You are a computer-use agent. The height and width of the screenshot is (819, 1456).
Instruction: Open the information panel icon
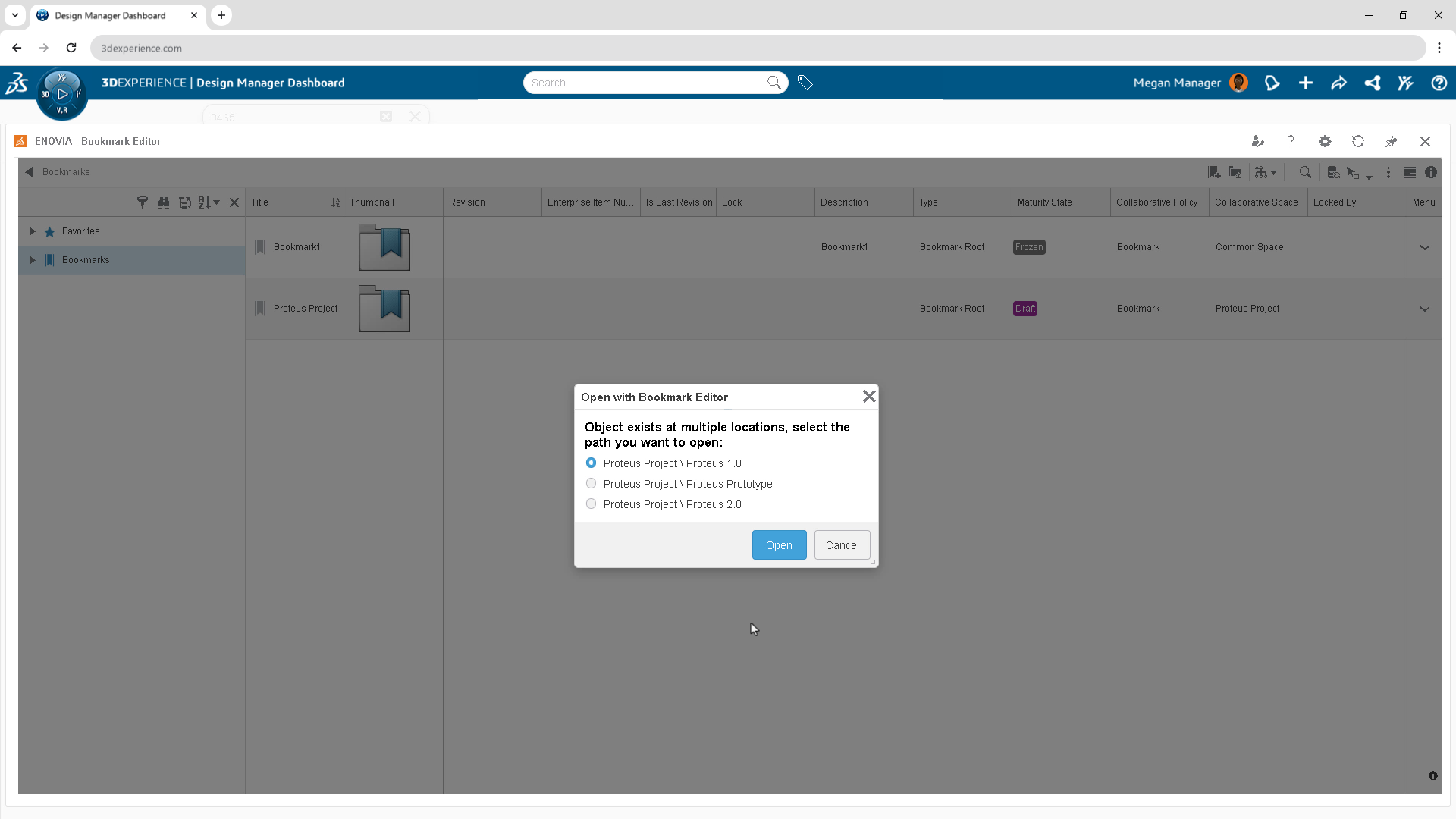tap(1431, 172)
